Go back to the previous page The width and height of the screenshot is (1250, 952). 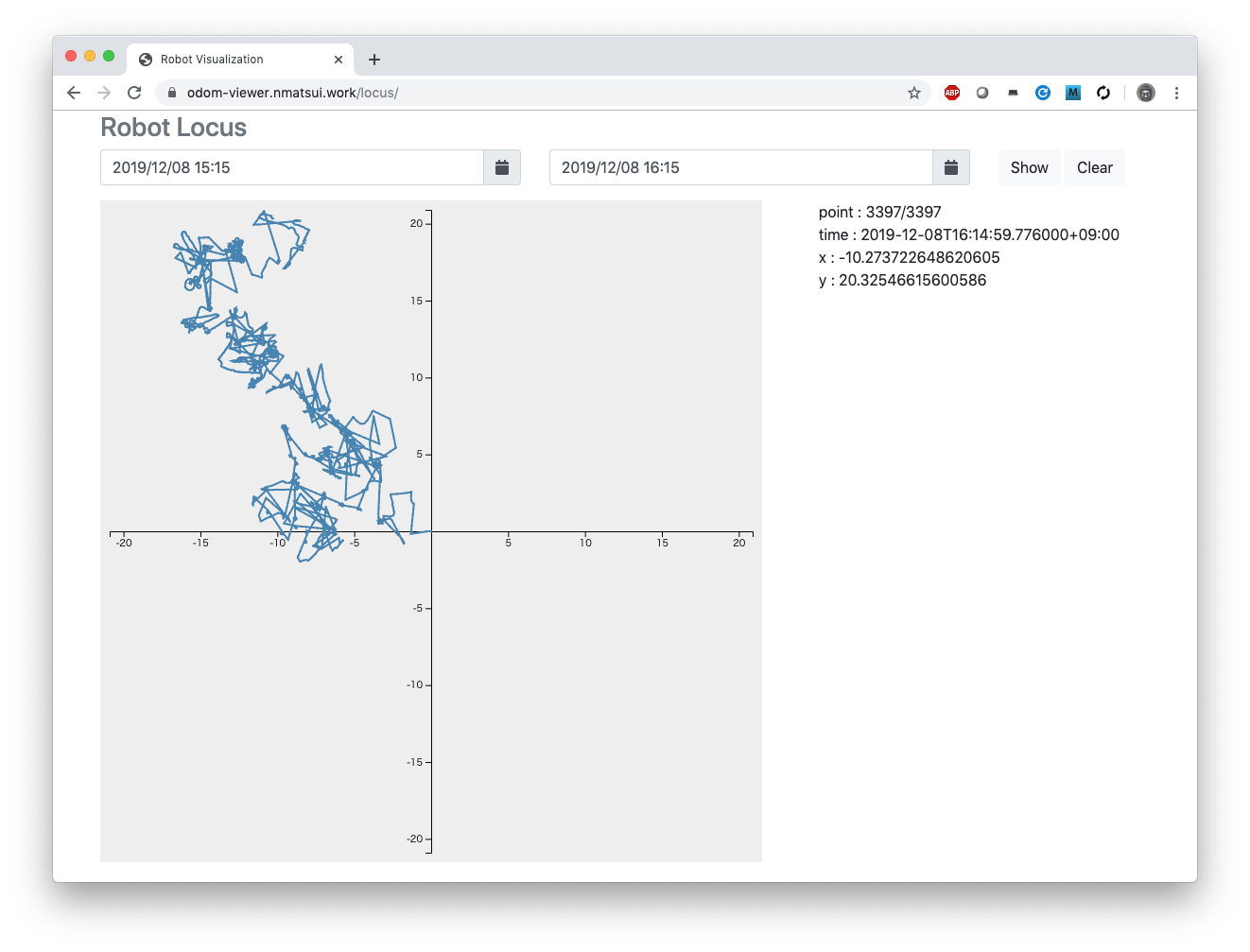tap(74, 93)
